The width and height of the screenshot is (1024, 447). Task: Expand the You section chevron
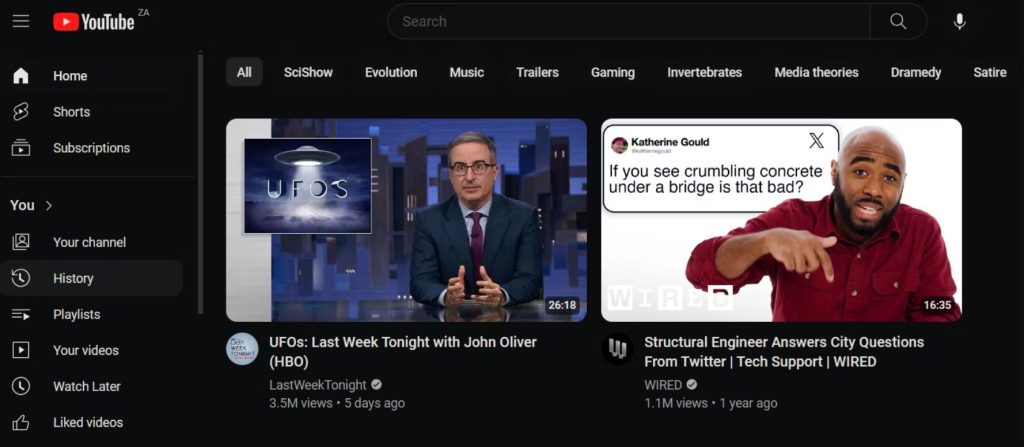coord(49,205)
